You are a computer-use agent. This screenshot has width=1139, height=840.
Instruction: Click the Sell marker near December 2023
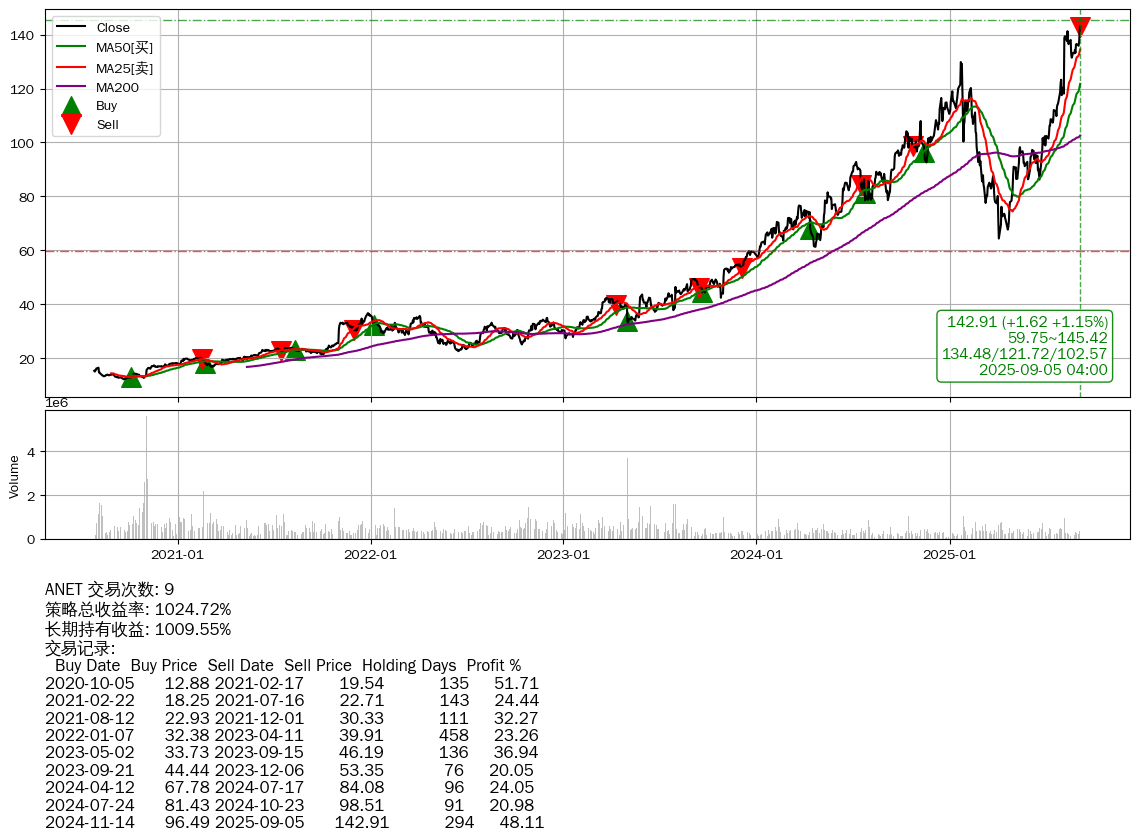(x=741, y=267)
